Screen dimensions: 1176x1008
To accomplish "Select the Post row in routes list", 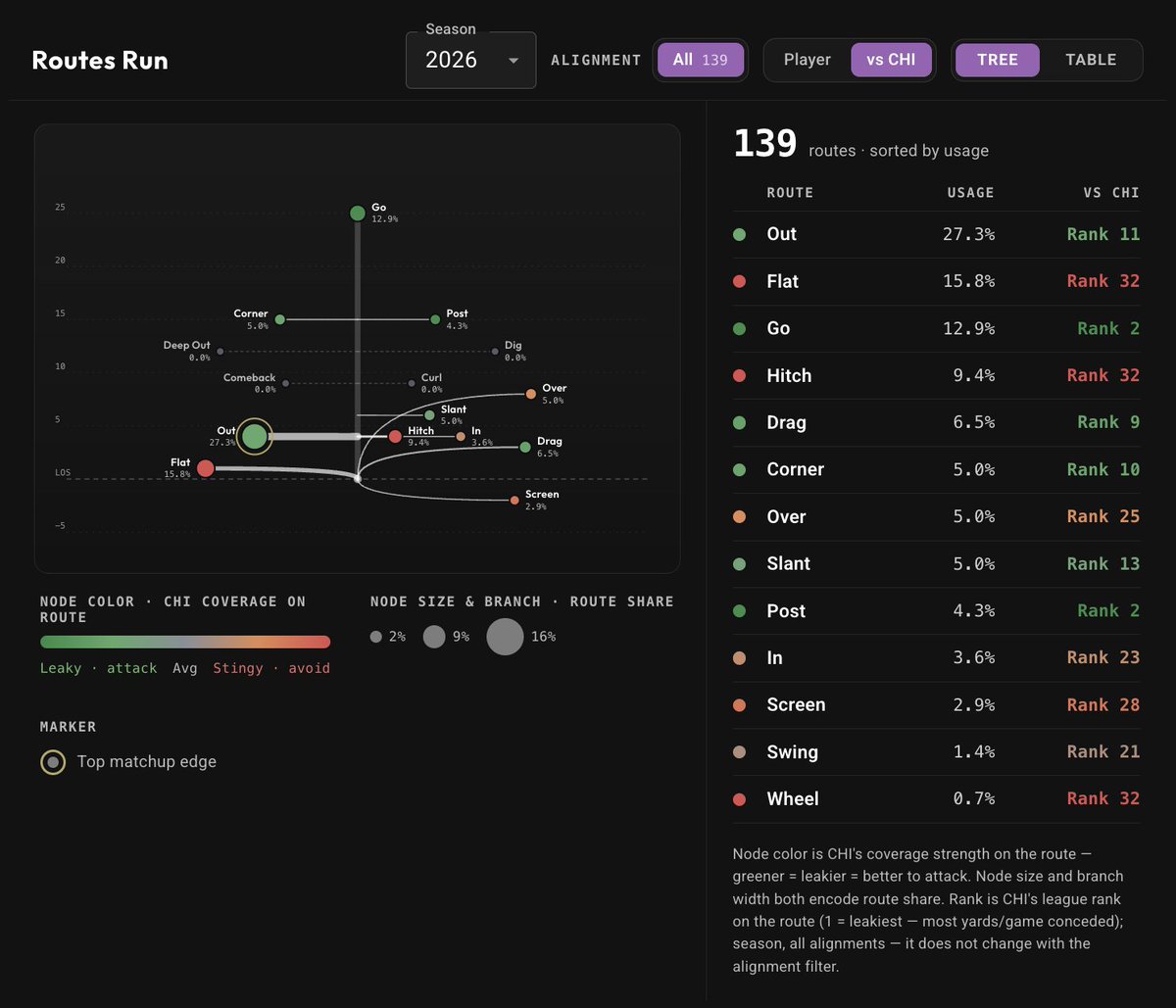I will [x=937, y=610].
